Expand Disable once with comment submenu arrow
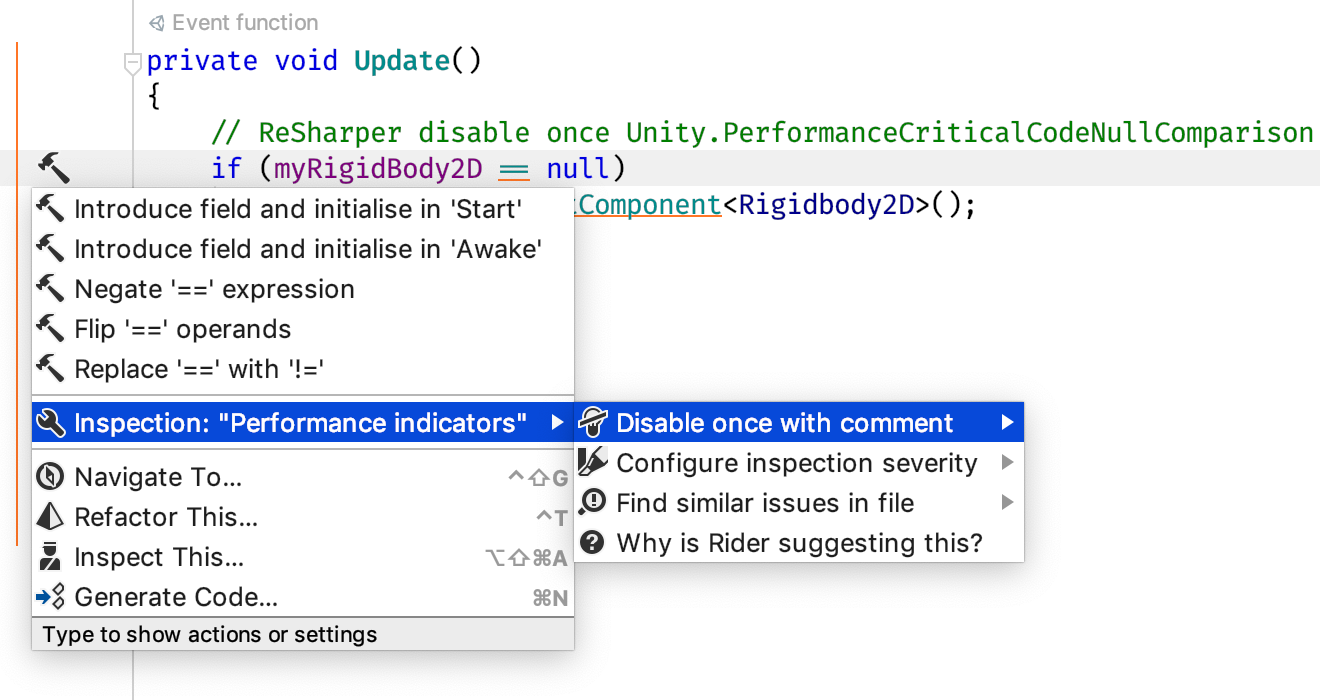1320x700 pixels. [x=1007, y=423]
